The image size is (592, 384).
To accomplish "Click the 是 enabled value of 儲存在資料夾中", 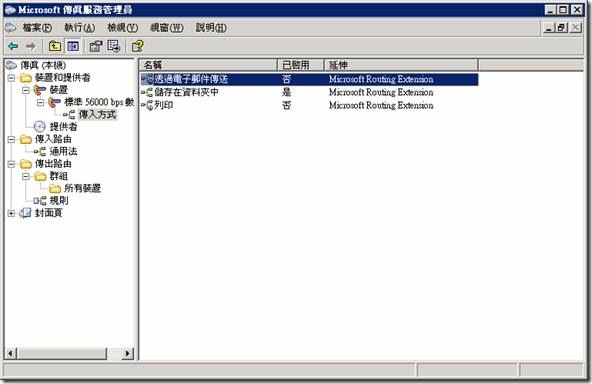I will 287,92.
